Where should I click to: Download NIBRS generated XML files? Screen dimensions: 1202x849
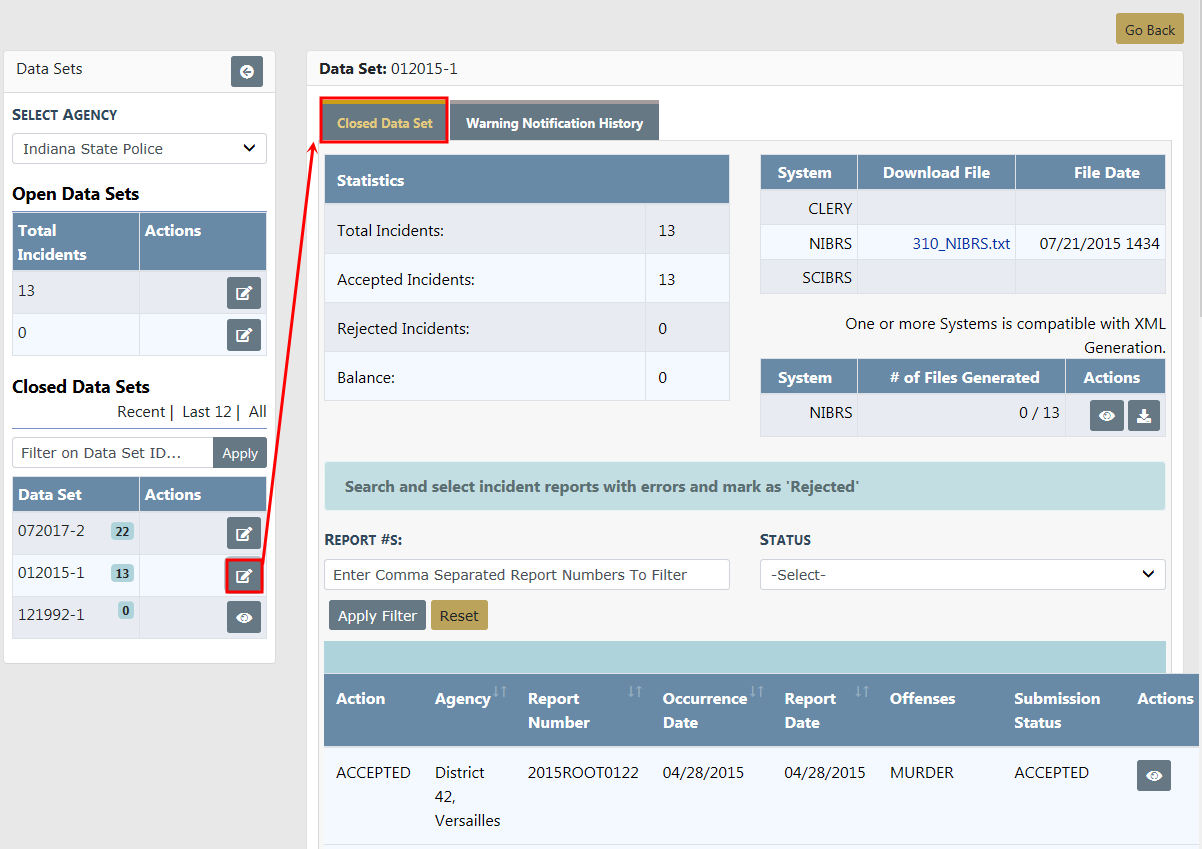click(x=1144, y=416)
